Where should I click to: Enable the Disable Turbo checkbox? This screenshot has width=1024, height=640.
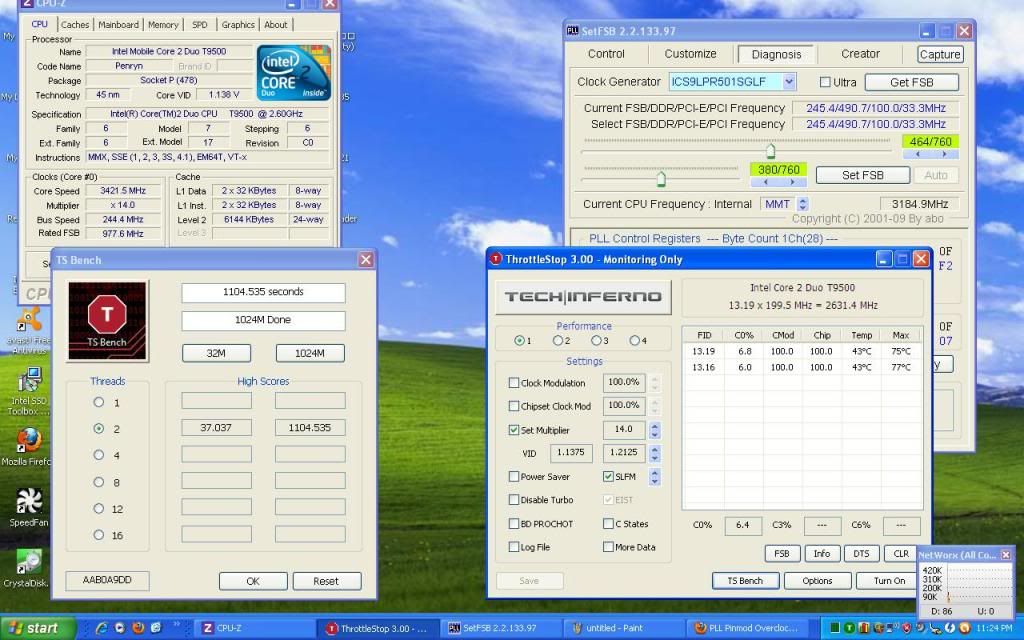[x=514, y=500]
